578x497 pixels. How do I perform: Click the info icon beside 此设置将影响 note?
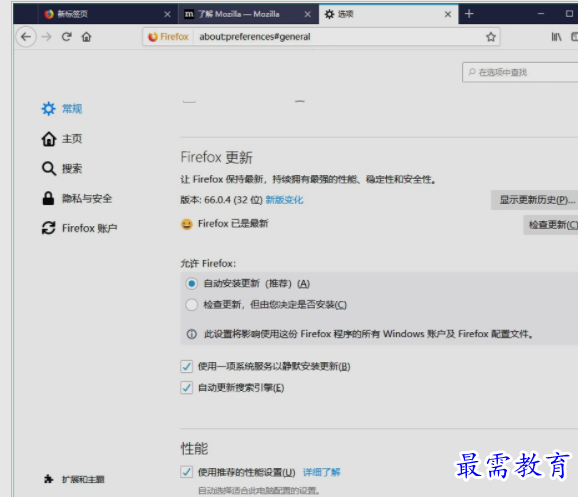coord(191,334)
